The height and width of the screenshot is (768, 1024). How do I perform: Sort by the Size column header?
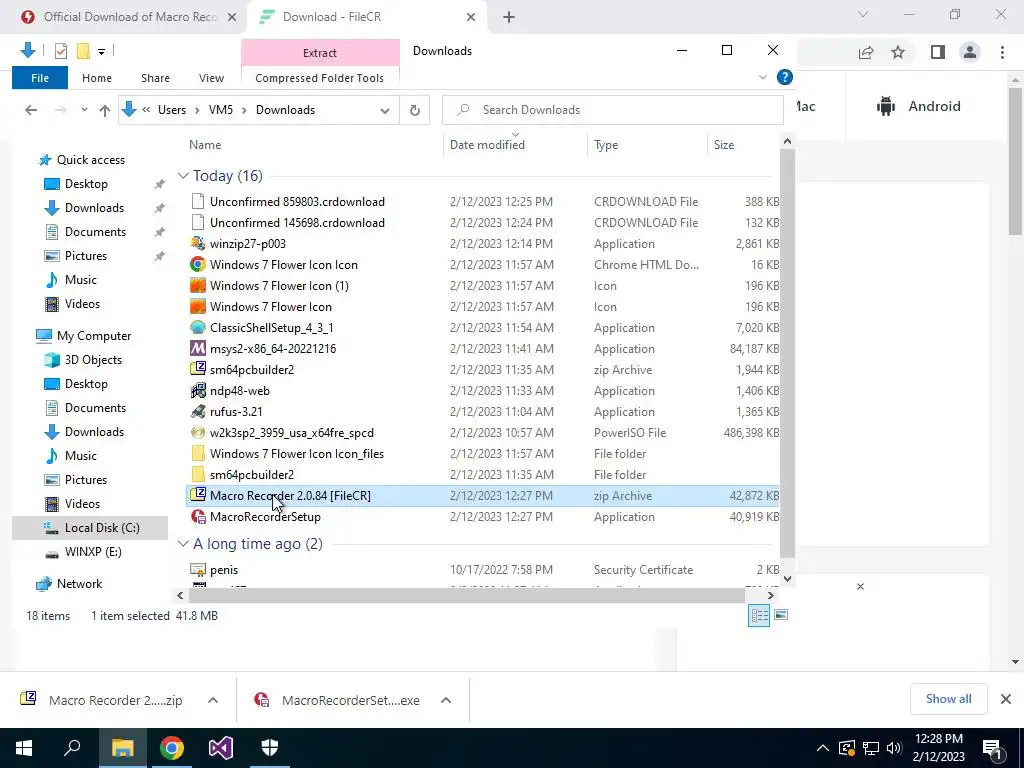(724, 145)
